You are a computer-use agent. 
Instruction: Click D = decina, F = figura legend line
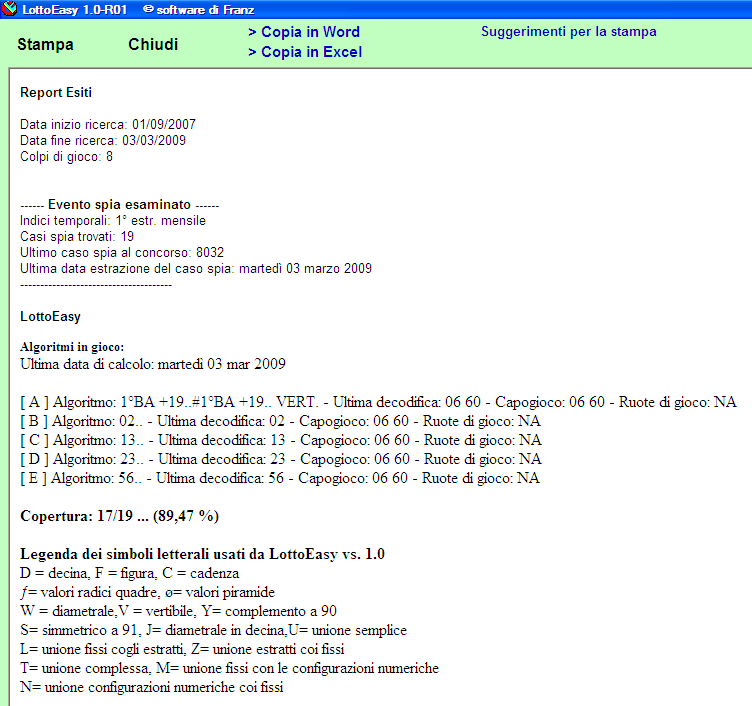[129, 573]
